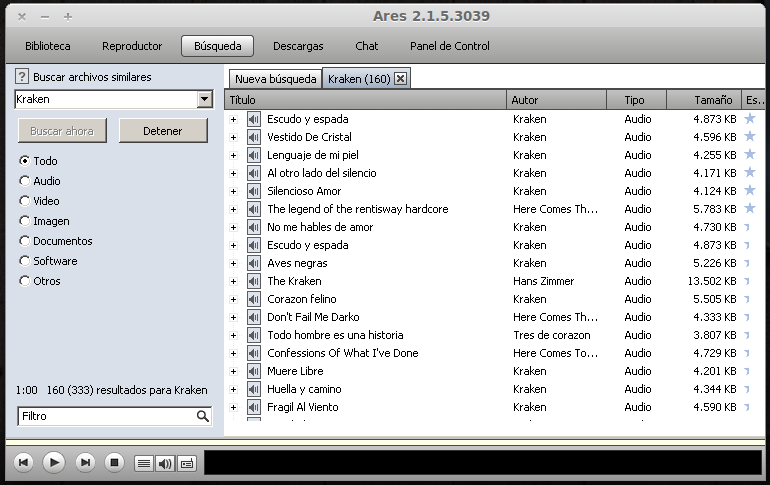Screen dimensions: 770x485
Task: Click audio icon of Vestido De Cristal
Action: pos(254,137)
